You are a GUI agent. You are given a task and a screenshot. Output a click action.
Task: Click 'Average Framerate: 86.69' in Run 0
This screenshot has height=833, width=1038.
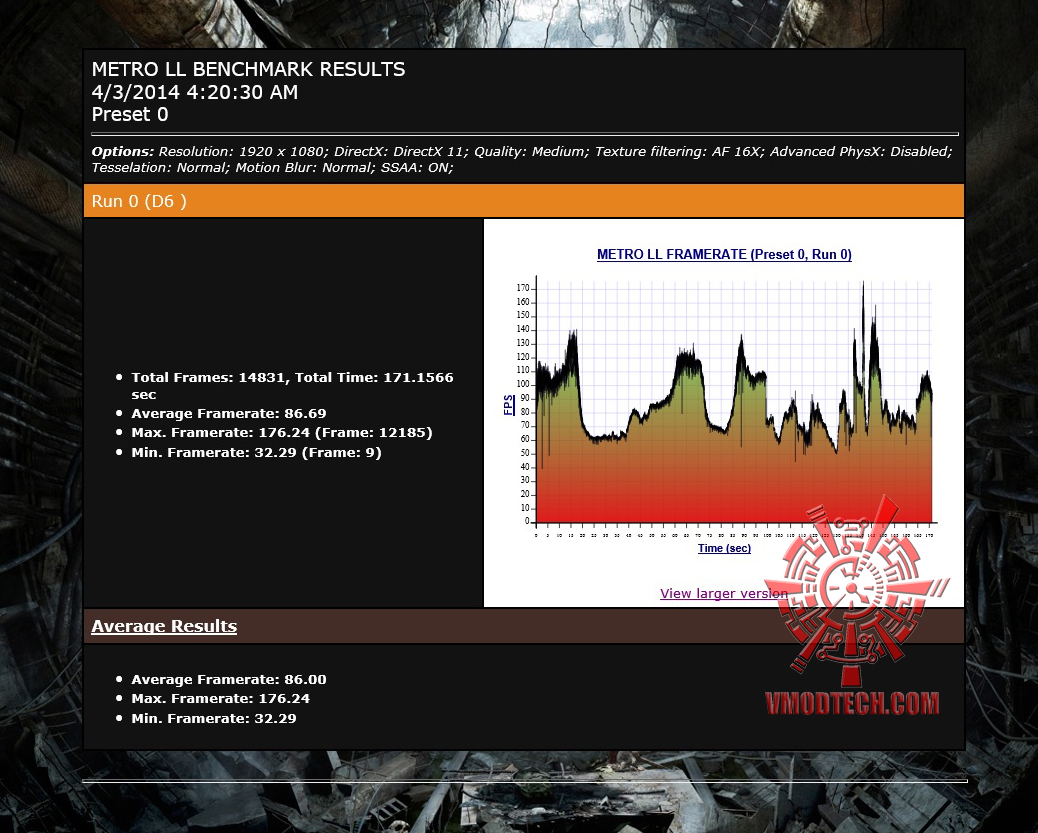coord(228,414)
